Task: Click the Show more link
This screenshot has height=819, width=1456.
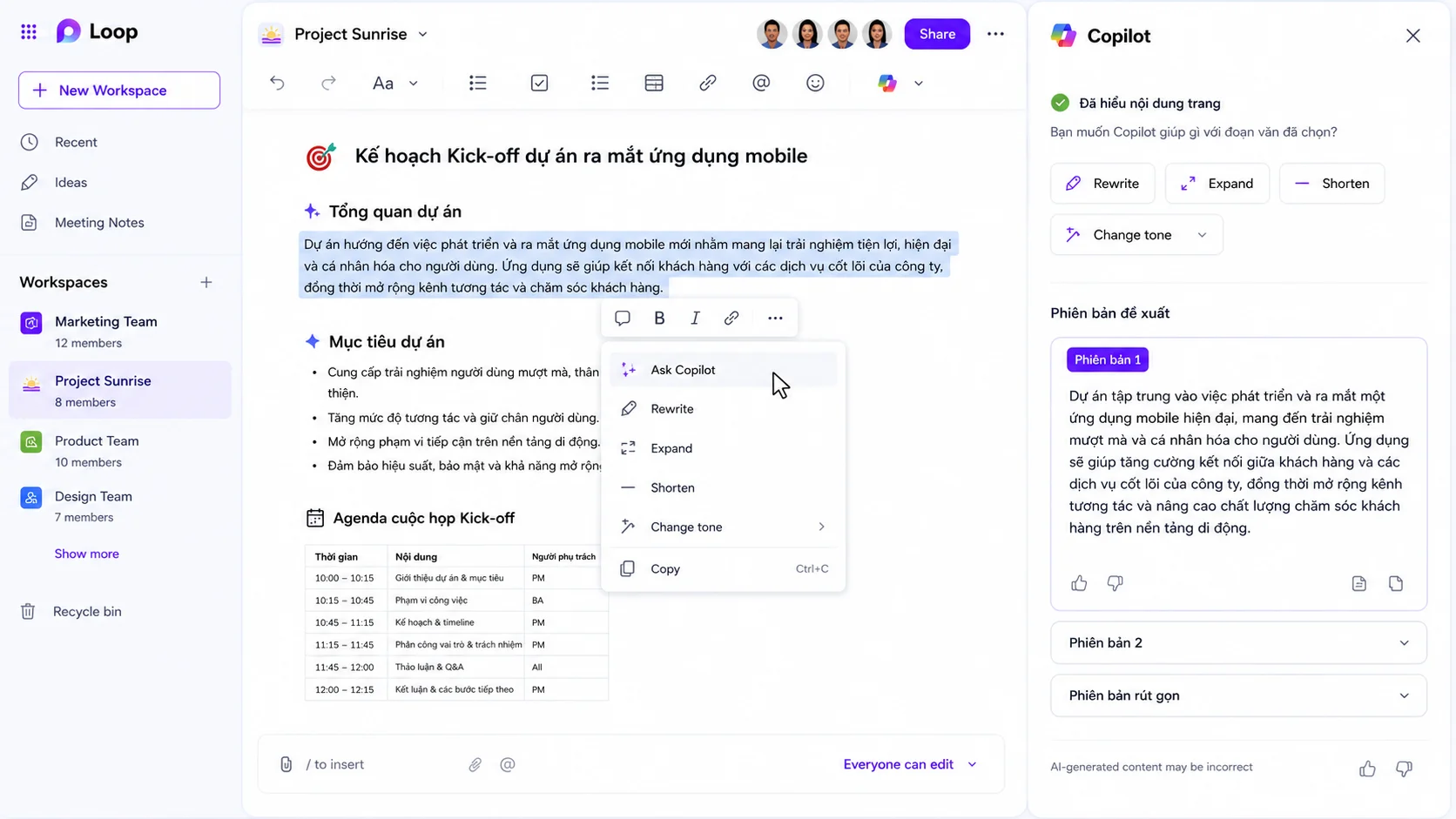Action: pyautogui.click(x=86, y=554)
